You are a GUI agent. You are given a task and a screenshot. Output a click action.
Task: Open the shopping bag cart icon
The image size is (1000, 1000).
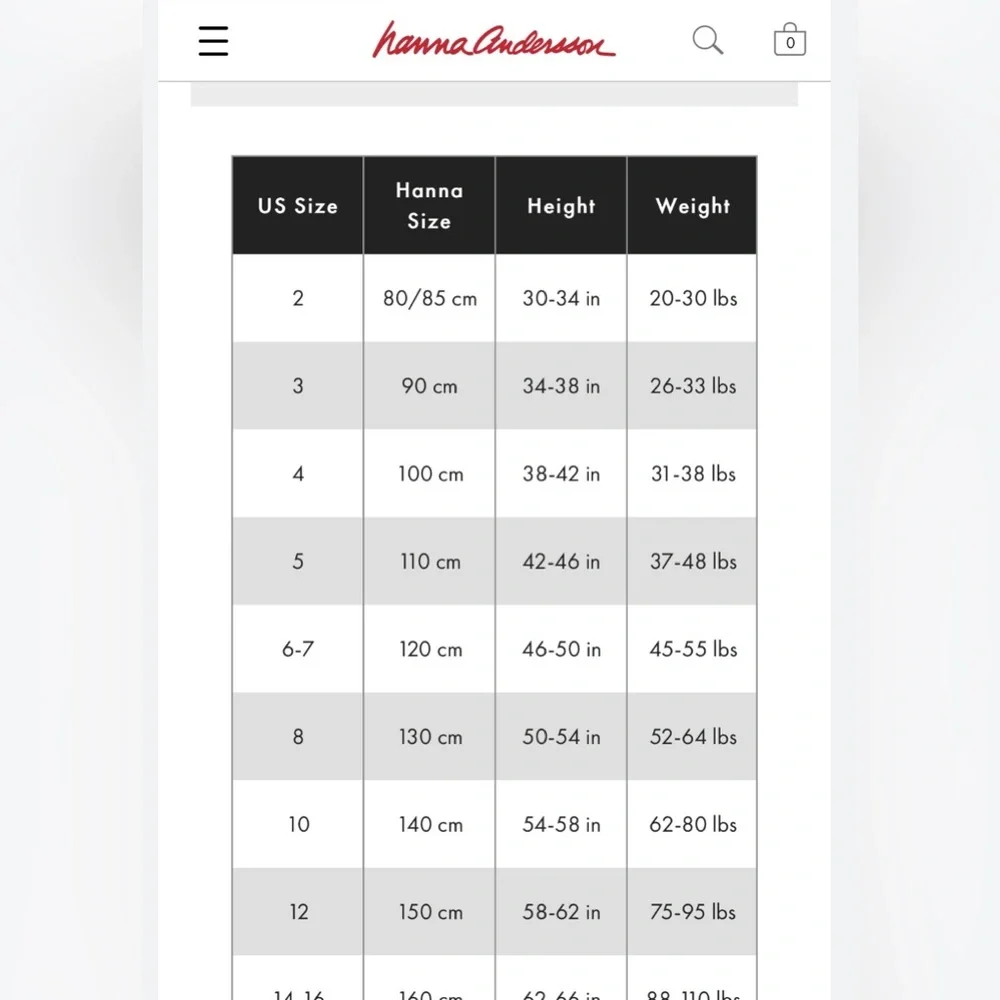pos(790,40)
